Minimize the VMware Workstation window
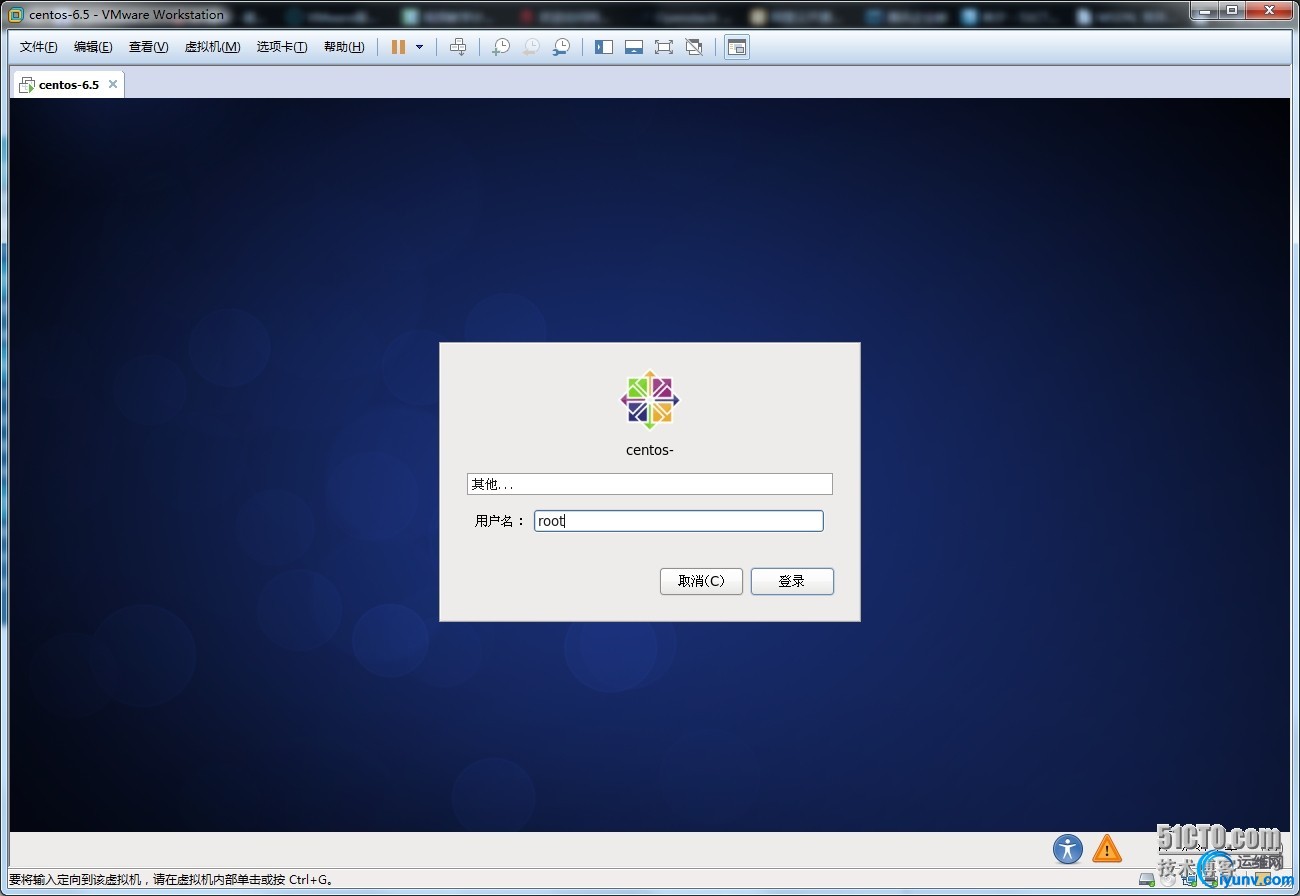The image size is (1300, 896). tap(1203, 10)
